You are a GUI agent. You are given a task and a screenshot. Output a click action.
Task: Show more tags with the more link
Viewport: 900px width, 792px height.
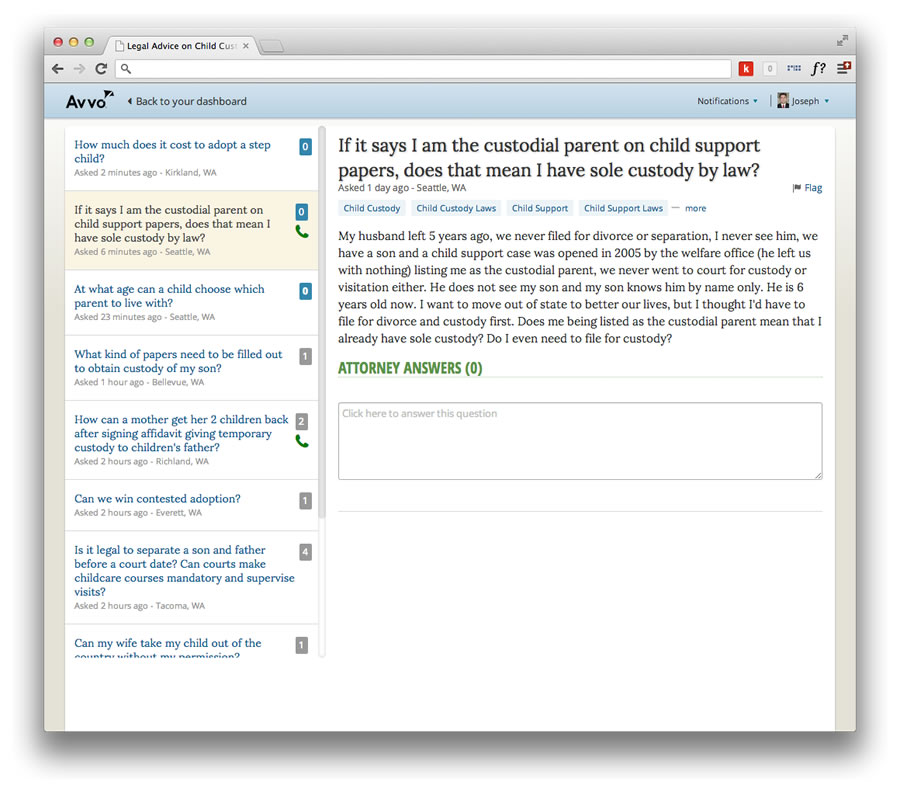click(x=695, y=208)
